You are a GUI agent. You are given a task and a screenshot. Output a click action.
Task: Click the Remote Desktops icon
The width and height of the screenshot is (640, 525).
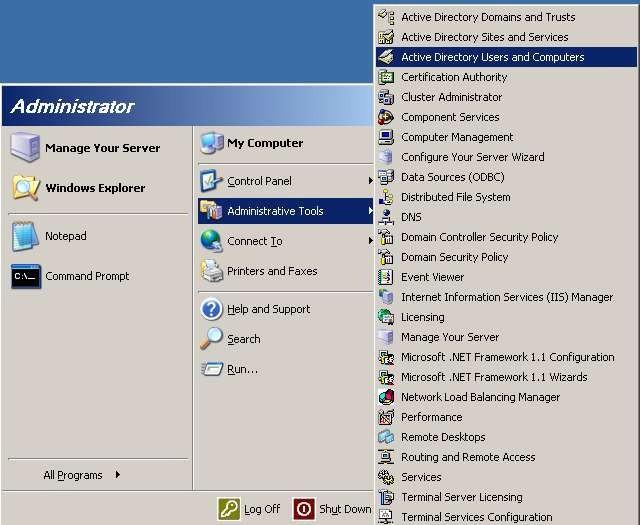pos(386,437)
